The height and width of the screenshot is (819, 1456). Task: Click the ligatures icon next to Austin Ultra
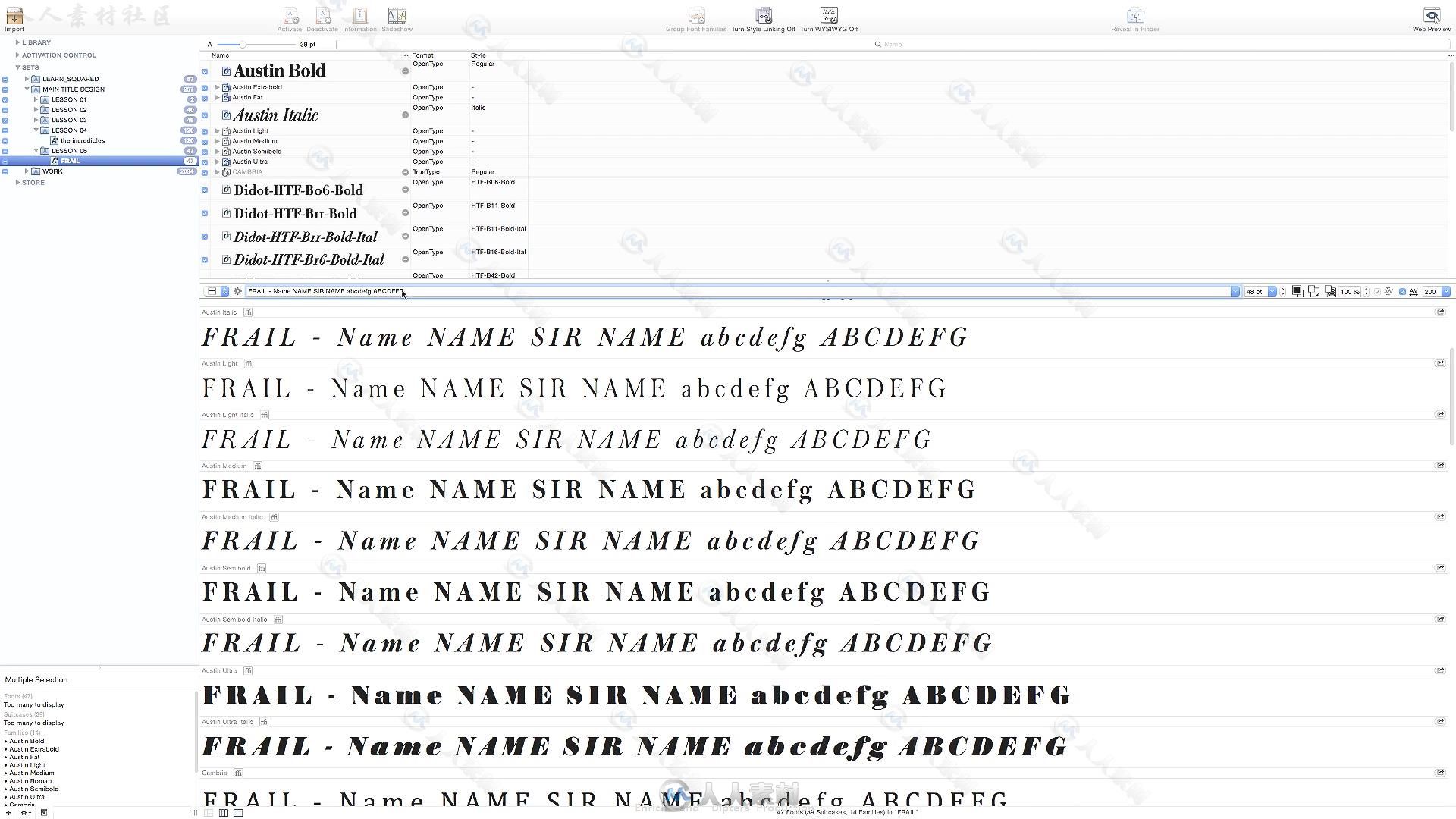[x=248, y=671]
